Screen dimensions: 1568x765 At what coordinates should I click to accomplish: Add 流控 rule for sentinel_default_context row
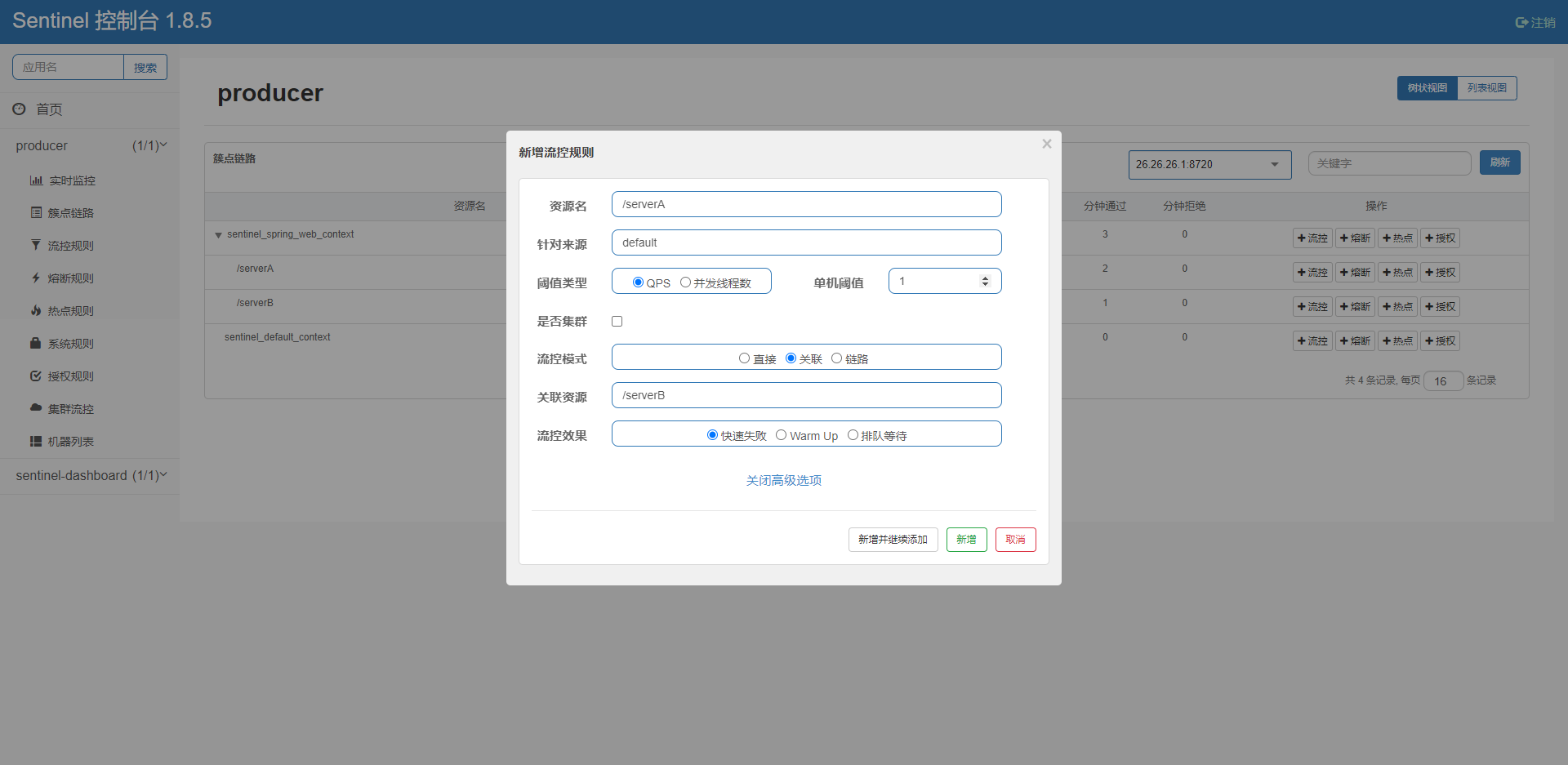1312,341
